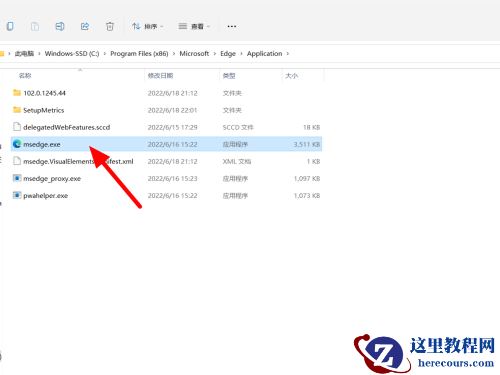Click the Rename icon in toolbar
The height and width of the screenshot is (375, 500).
[x=60, y=26]
